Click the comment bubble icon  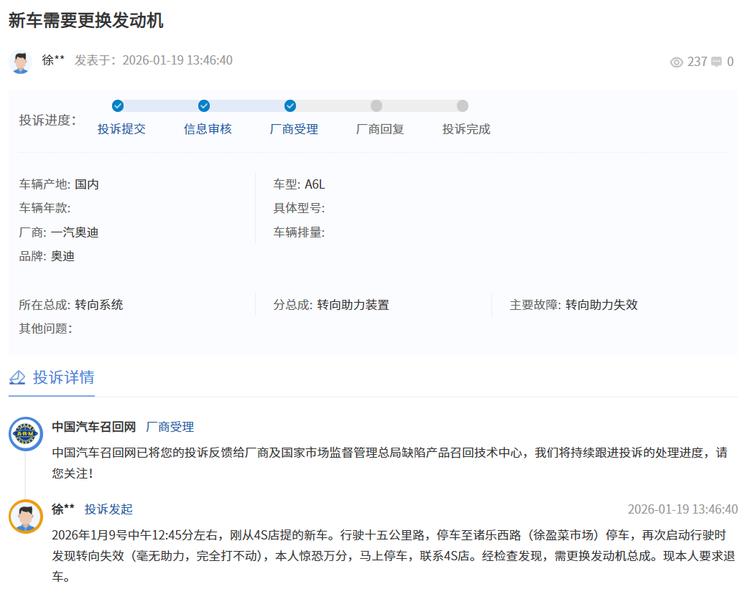point(717,62)
